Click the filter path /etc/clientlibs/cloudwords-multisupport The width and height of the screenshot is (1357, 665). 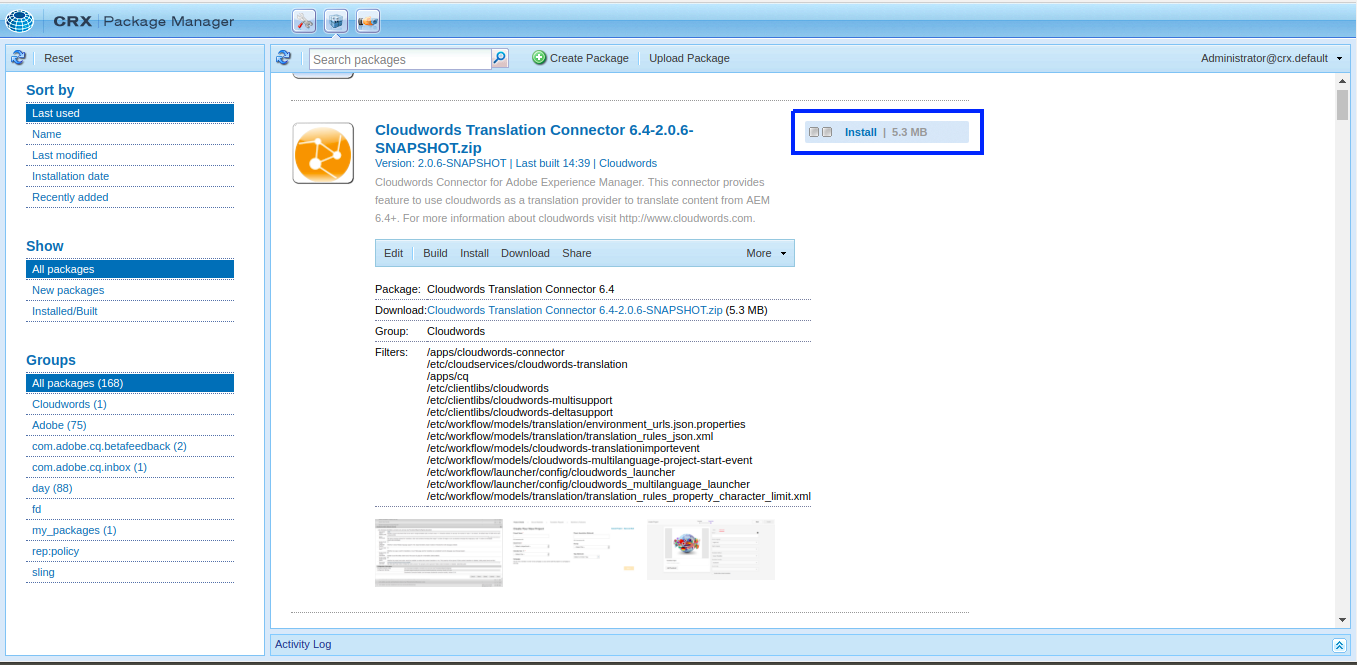pos(520,400)
